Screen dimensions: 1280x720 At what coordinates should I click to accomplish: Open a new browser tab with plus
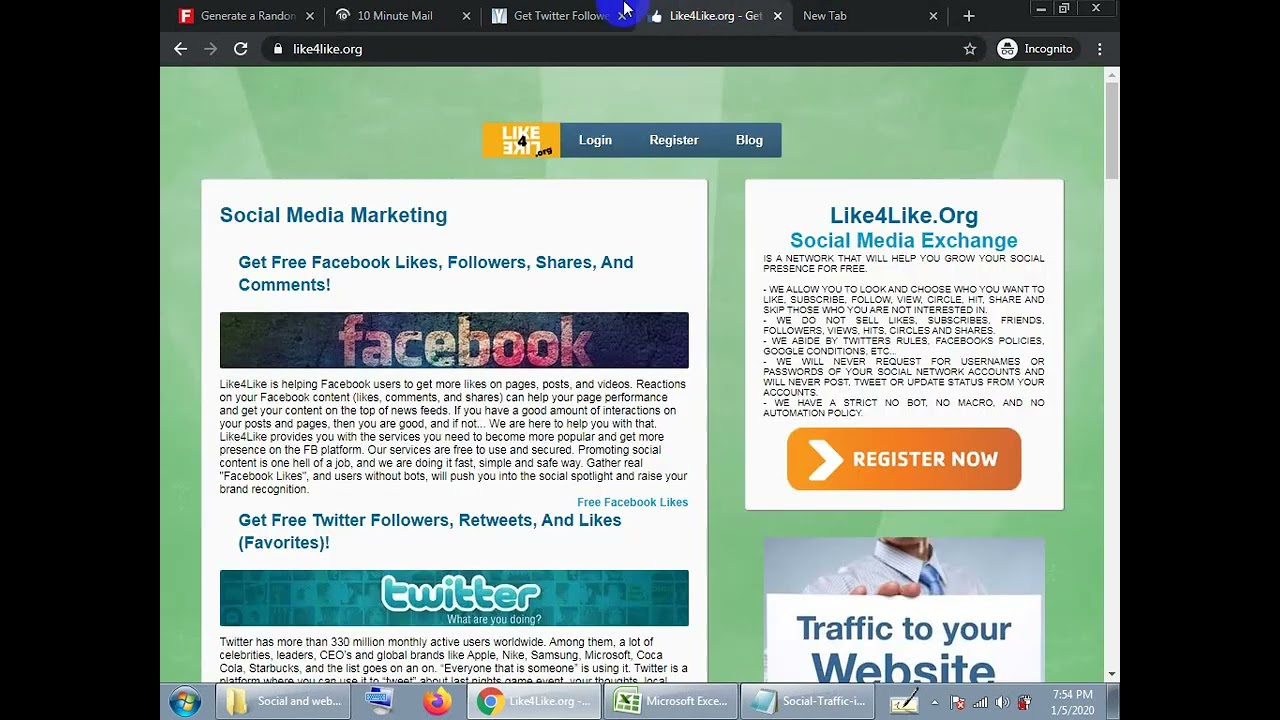pos(968,16)
